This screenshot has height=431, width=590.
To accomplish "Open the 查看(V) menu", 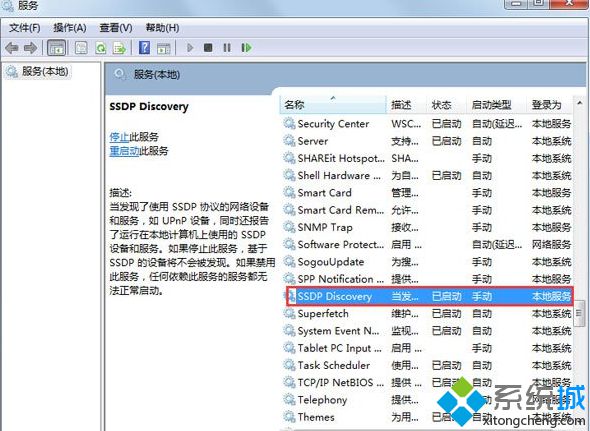I will pyautogui.click(x=116, y=28).
